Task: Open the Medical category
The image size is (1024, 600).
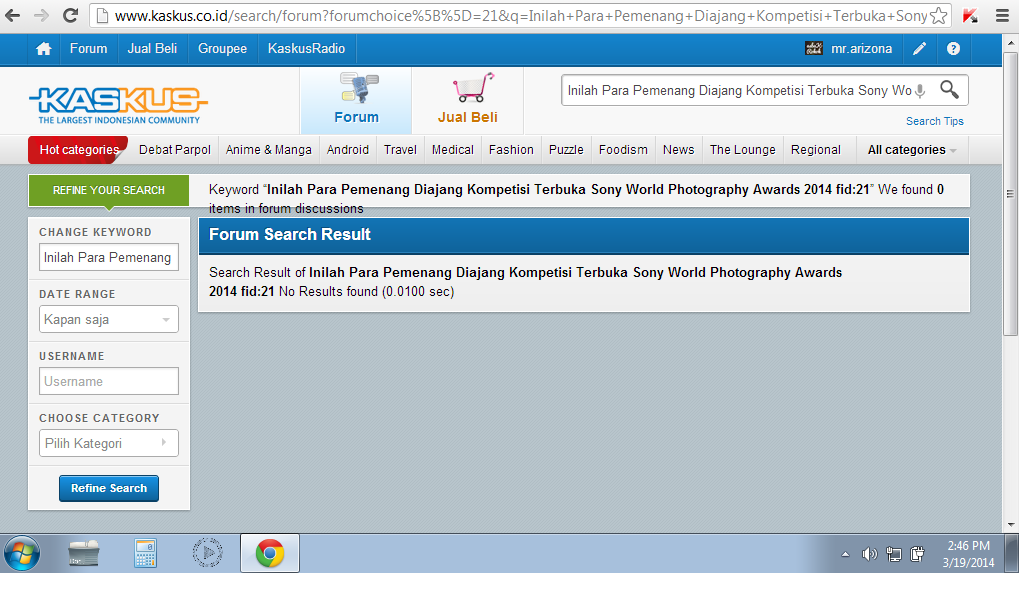Action: coord(453,150)
